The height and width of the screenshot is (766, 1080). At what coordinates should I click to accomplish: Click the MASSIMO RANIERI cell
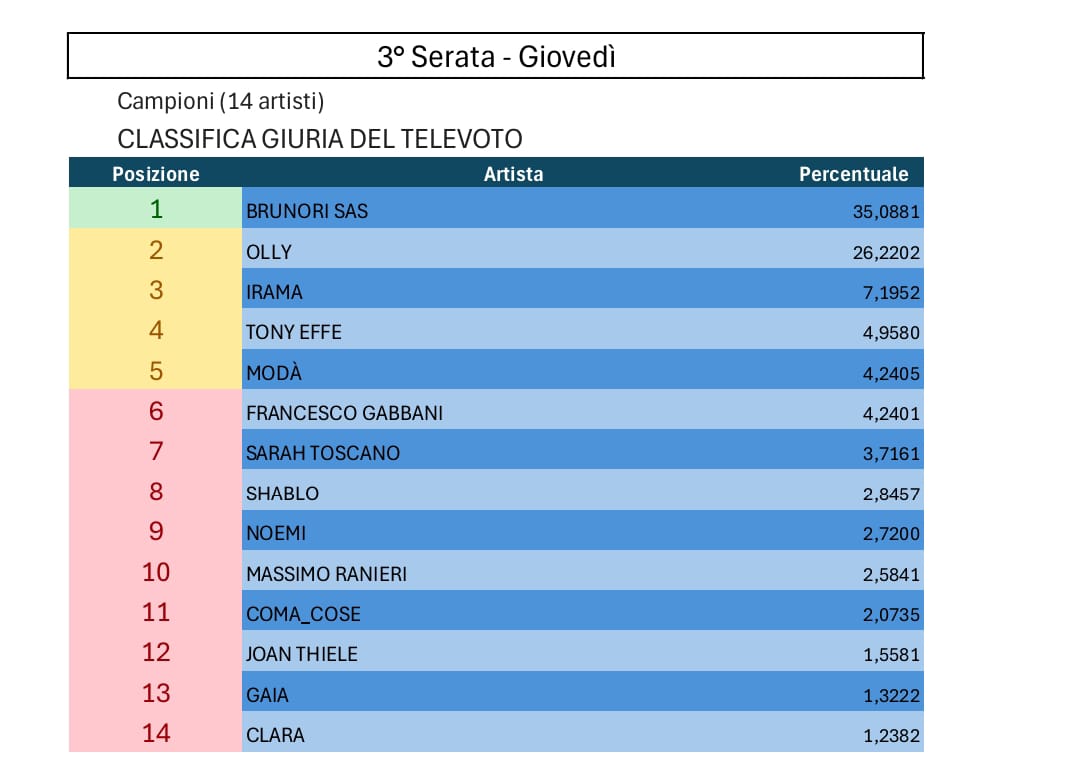[x=326, y=574]
